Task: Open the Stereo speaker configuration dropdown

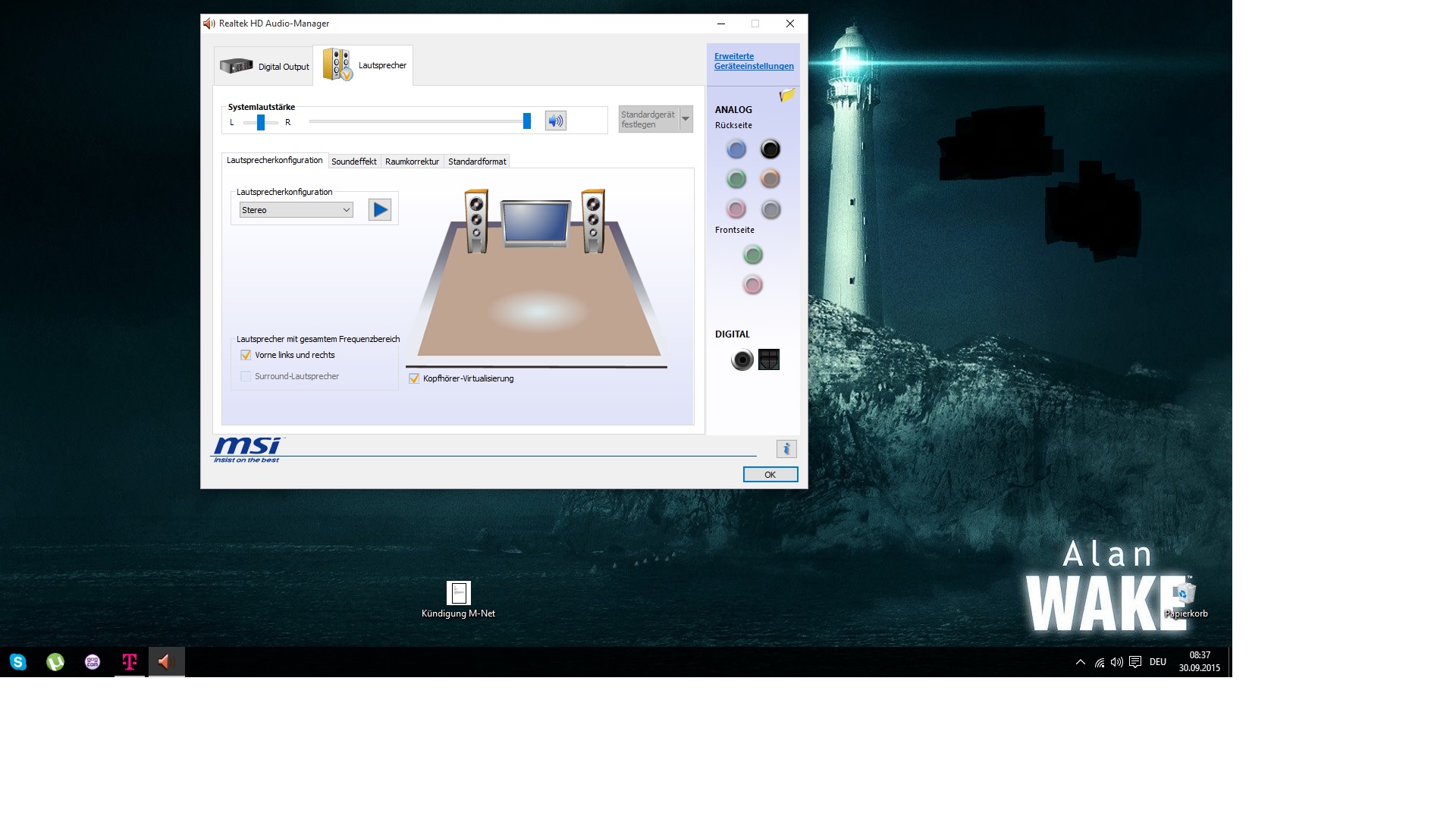Action: (296, 210)
